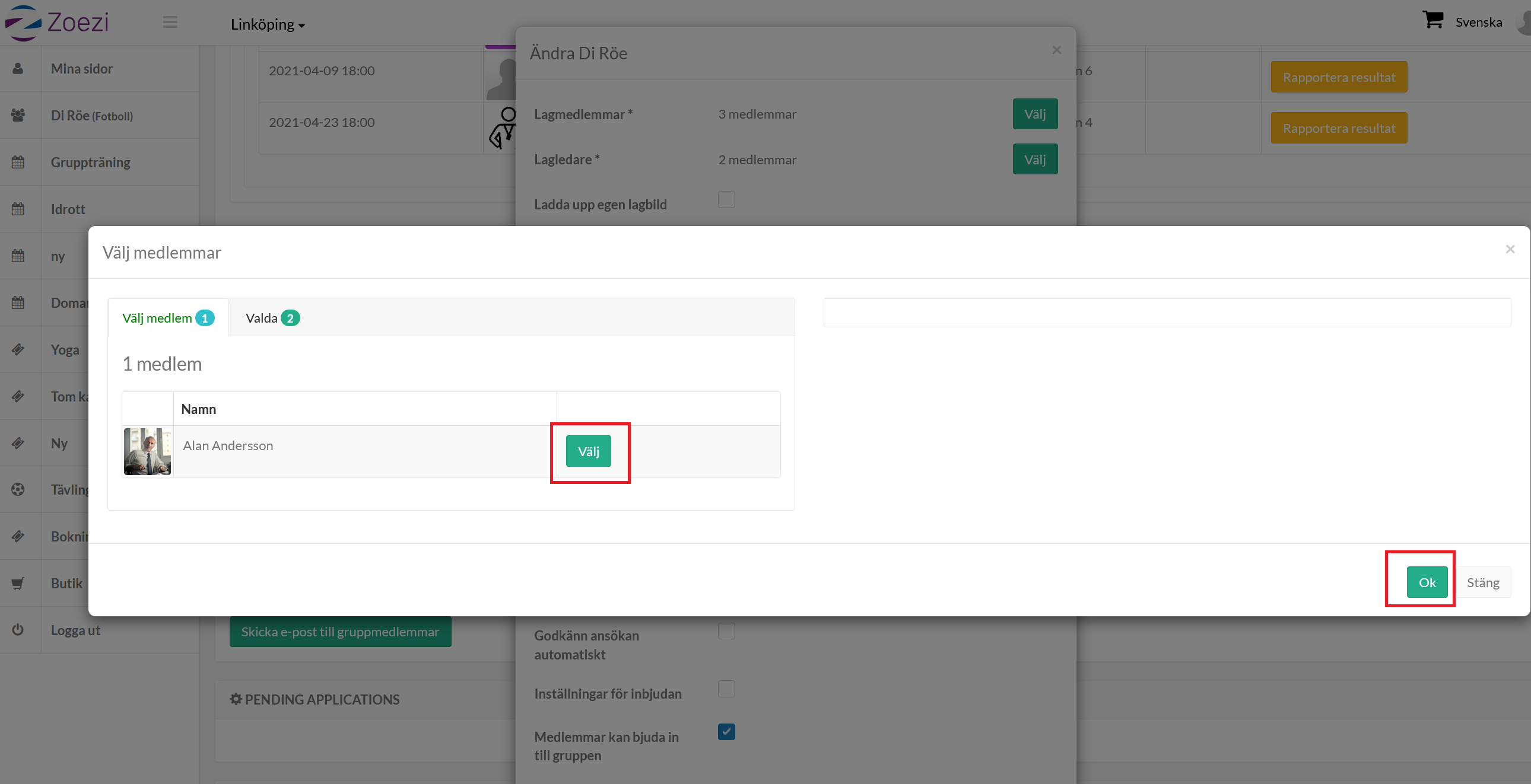Click the Tävling football icon

click(18, 489)
